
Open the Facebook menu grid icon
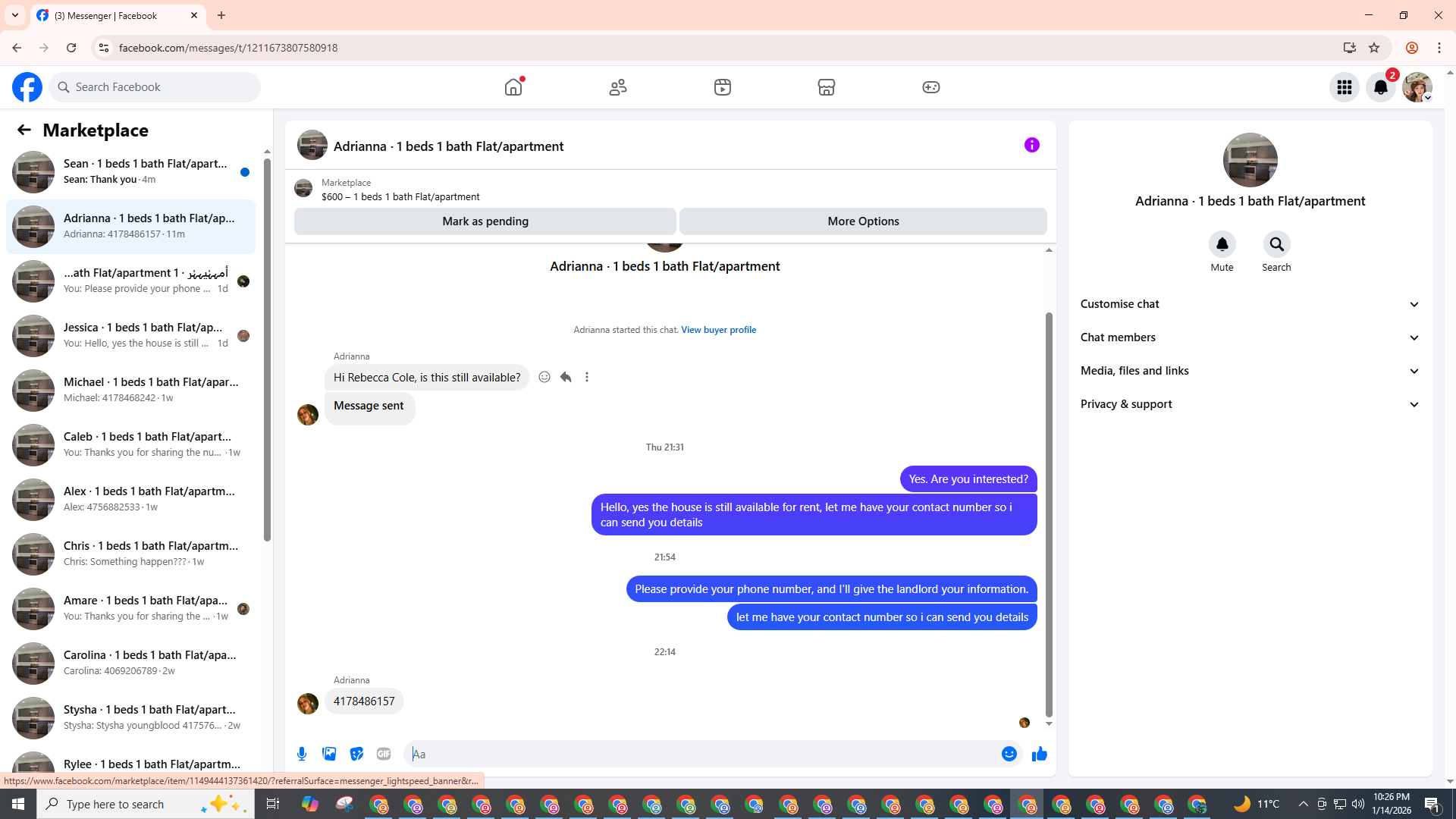[1344, 87]
